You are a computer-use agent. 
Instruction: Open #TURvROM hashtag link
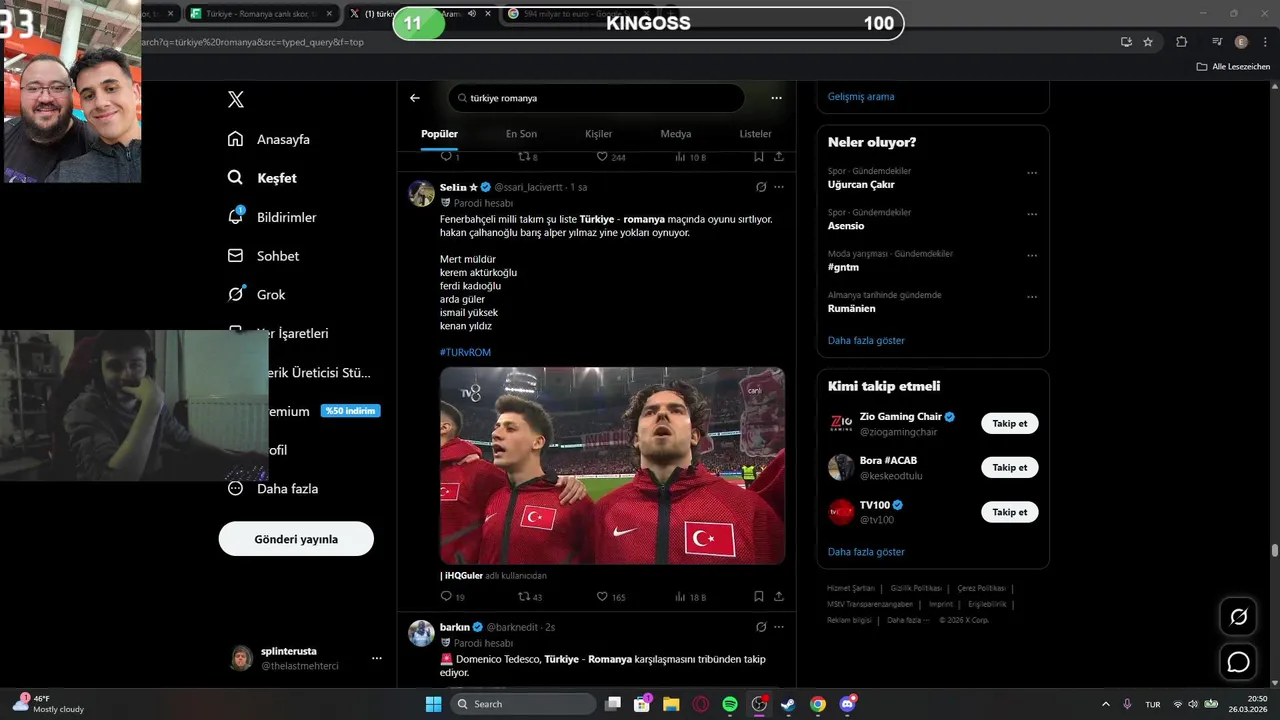(465, 352)
